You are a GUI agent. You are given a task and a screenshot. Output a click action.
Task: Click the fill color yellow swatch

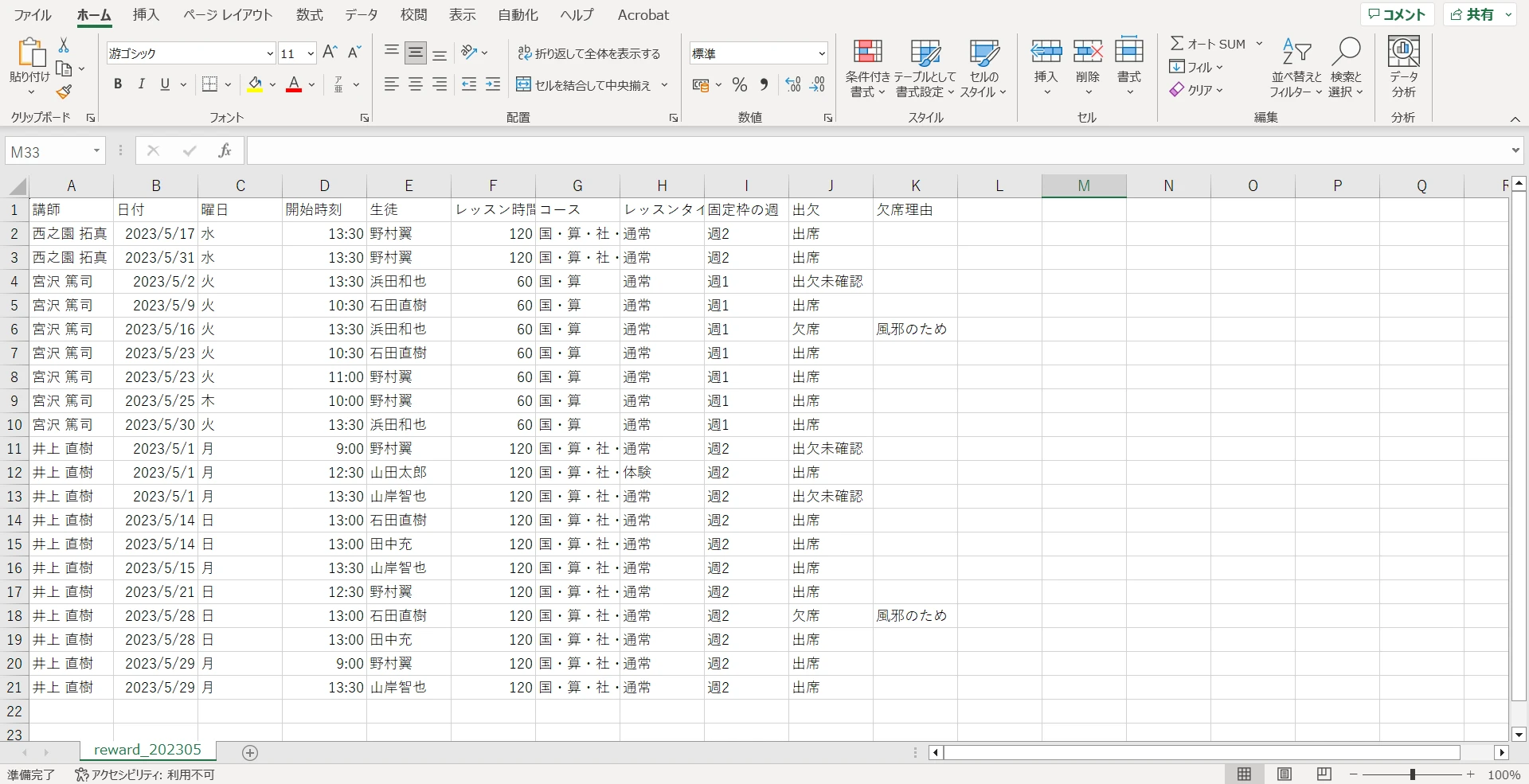255,84
